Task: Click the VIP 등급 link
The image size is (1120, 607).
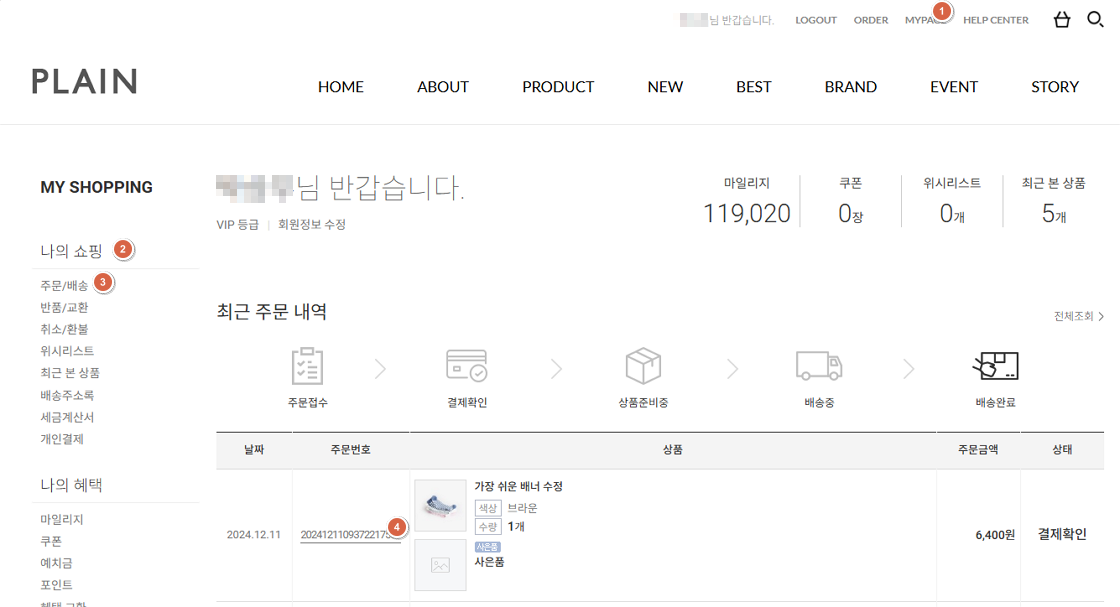Action: 237,224
